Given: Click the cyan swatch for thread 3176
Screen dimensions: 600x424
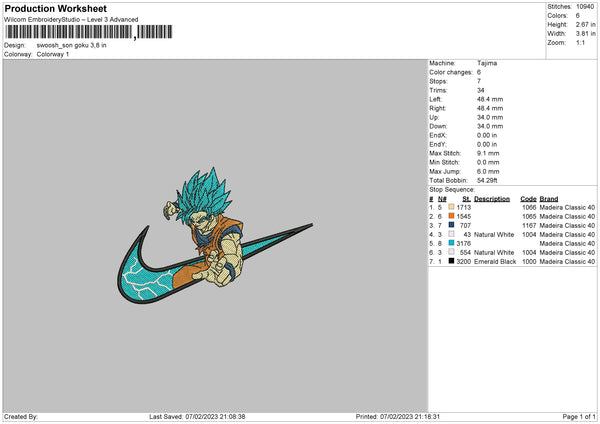Looking at the screenshot, I should coord(451,243).
